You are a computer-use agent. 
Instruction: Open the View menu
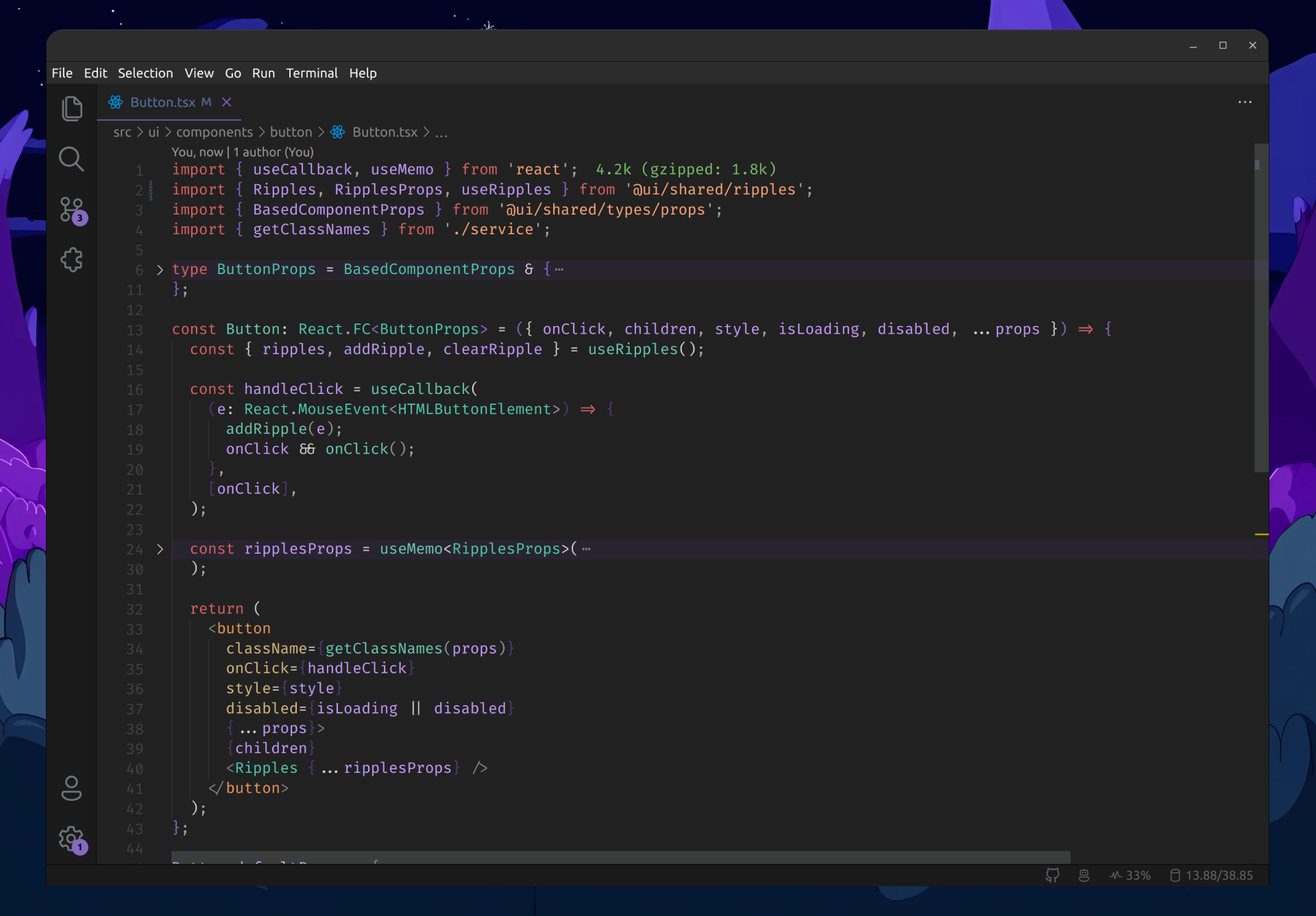tap(199, 73)
